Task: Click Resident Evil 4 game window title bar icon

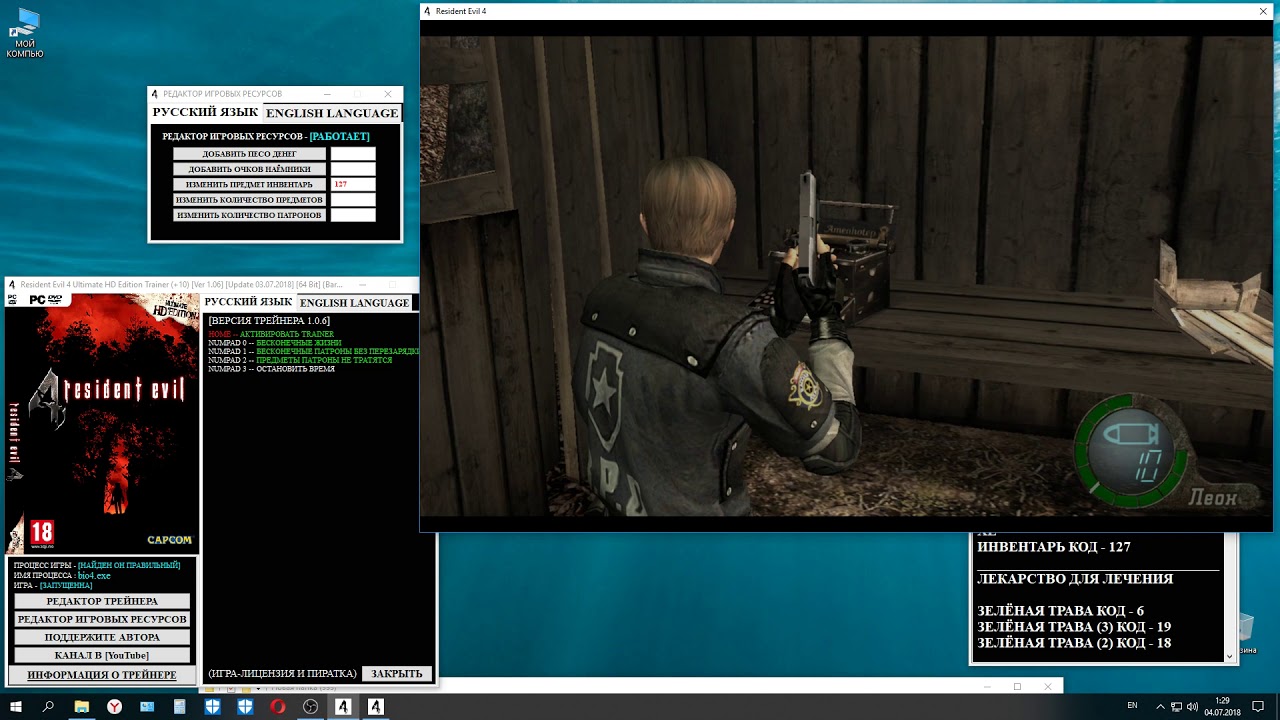Action: (x=428, y=11)
